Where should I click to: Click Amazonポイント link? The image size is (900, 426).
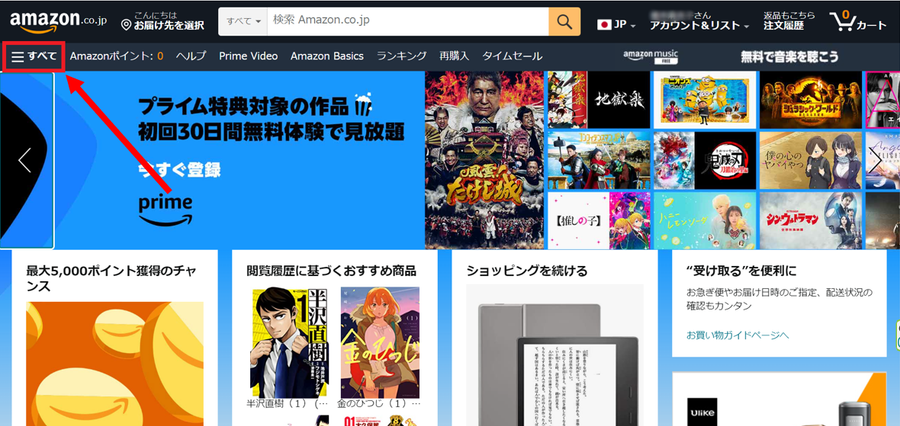117,56
